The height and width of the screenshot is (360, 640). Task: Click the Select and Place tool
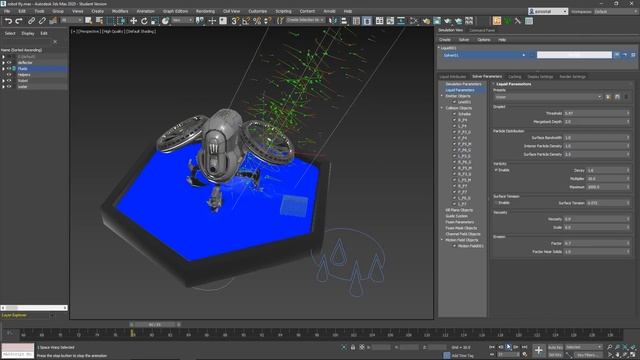165,21
